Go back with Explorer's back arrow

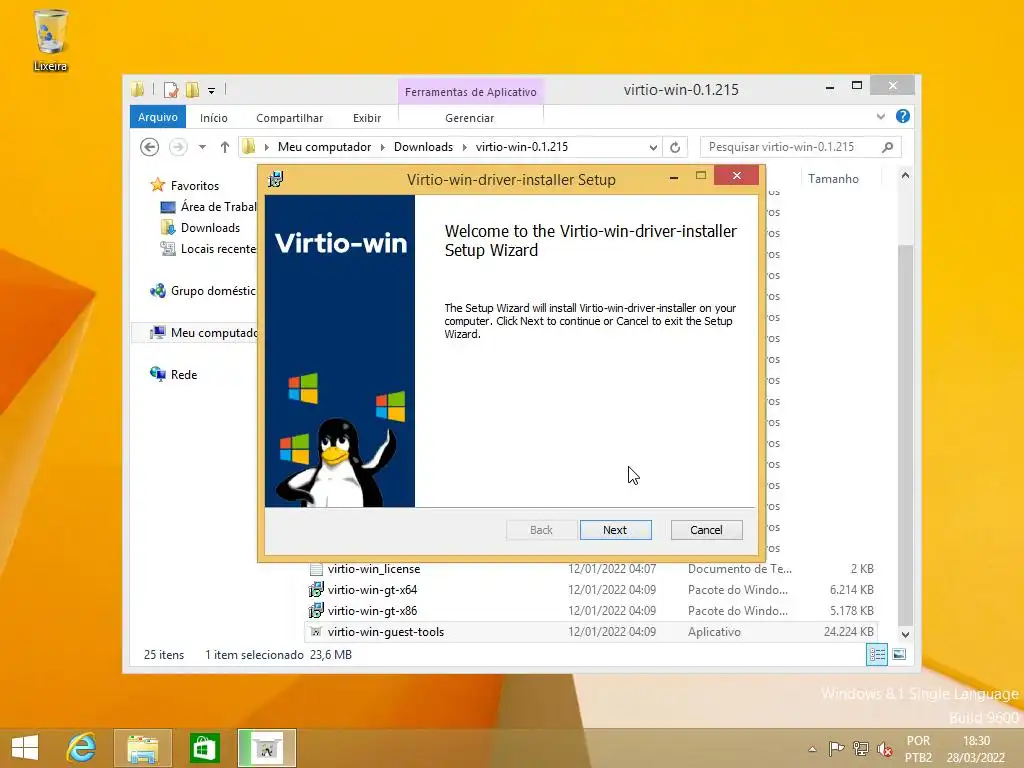click(149, 147)
